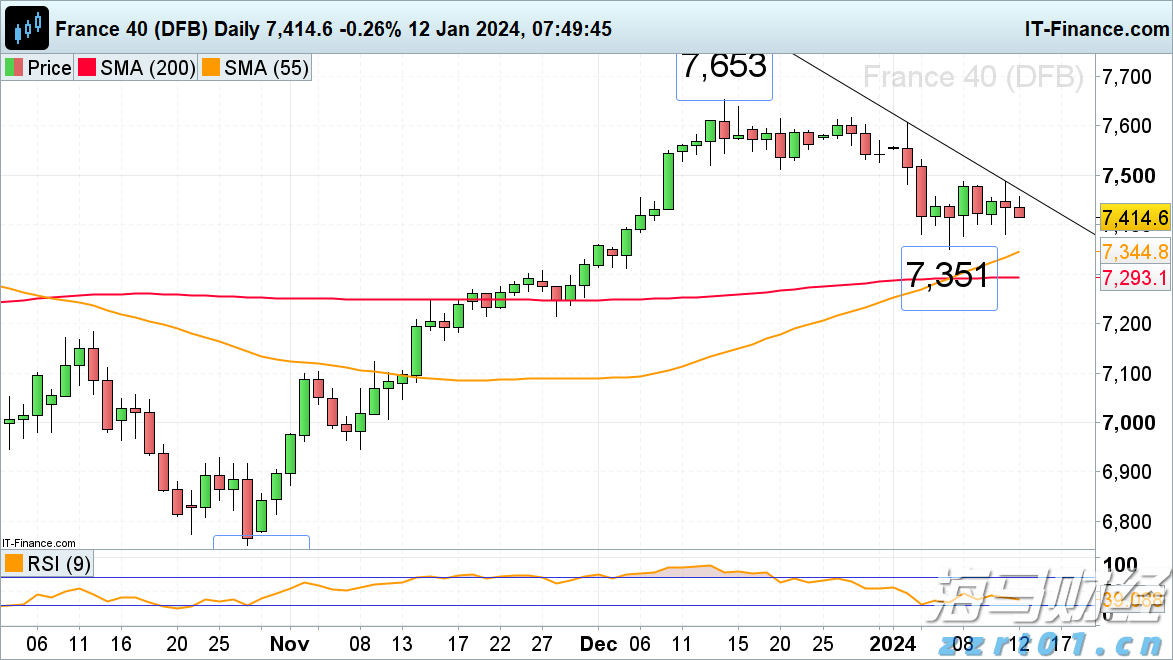Click the small IT-Finance.com label above RSI panel
1173x660 pixels.
[38, 541]
